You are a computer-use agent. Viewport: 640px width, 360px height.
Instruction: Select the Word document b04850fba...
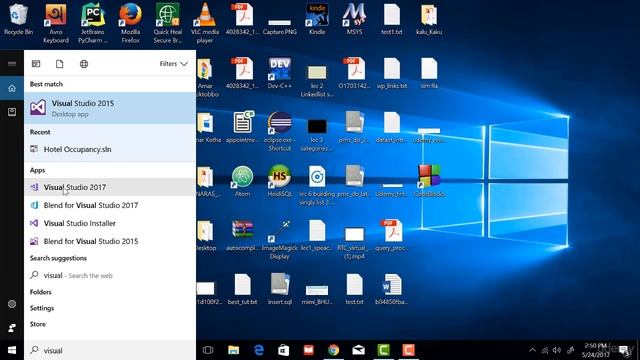click(x=392, y=290)
